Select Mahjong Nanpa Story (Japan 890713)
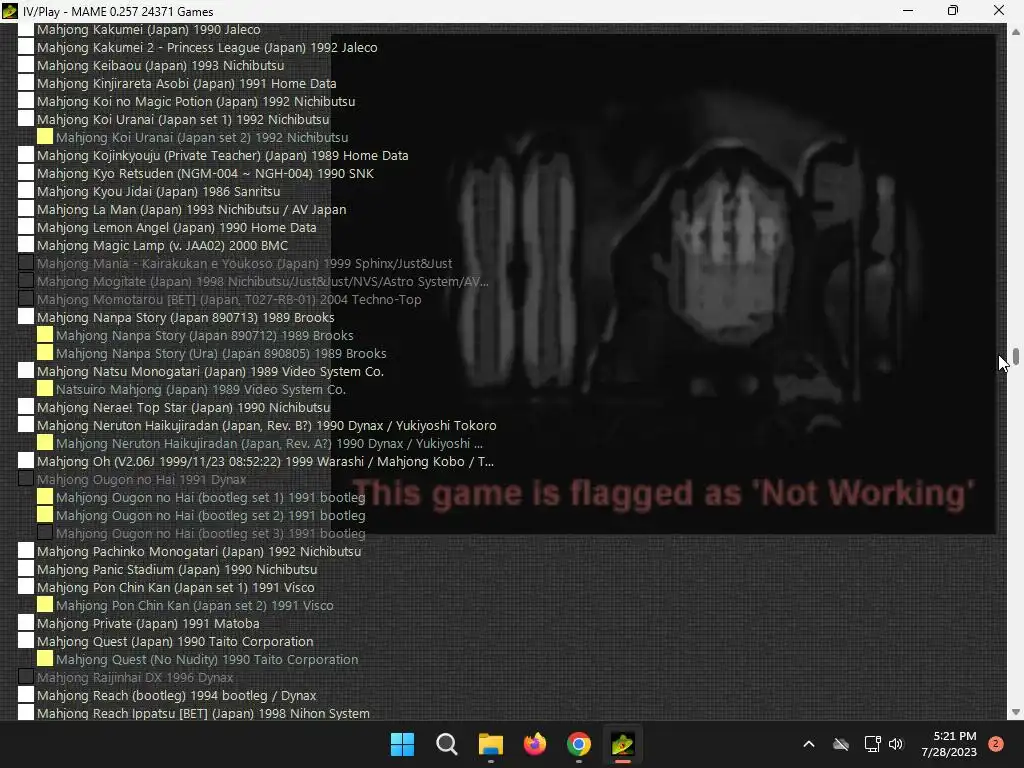 click(185, 317)
